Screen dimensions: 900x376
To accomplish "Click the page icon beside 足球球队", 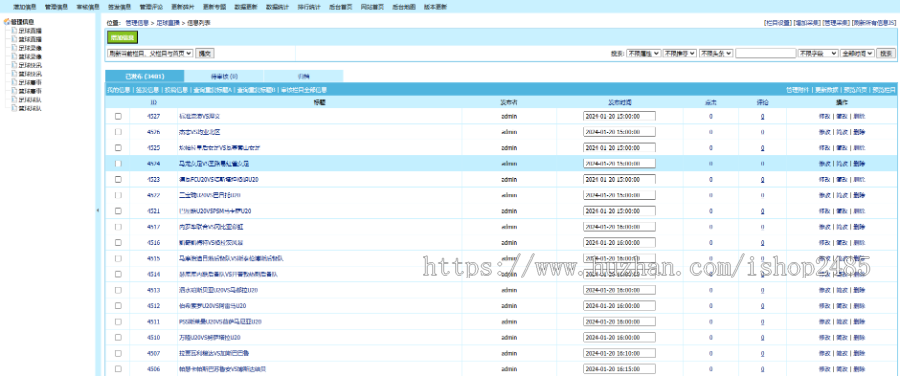I will click(x=15, y=99).
